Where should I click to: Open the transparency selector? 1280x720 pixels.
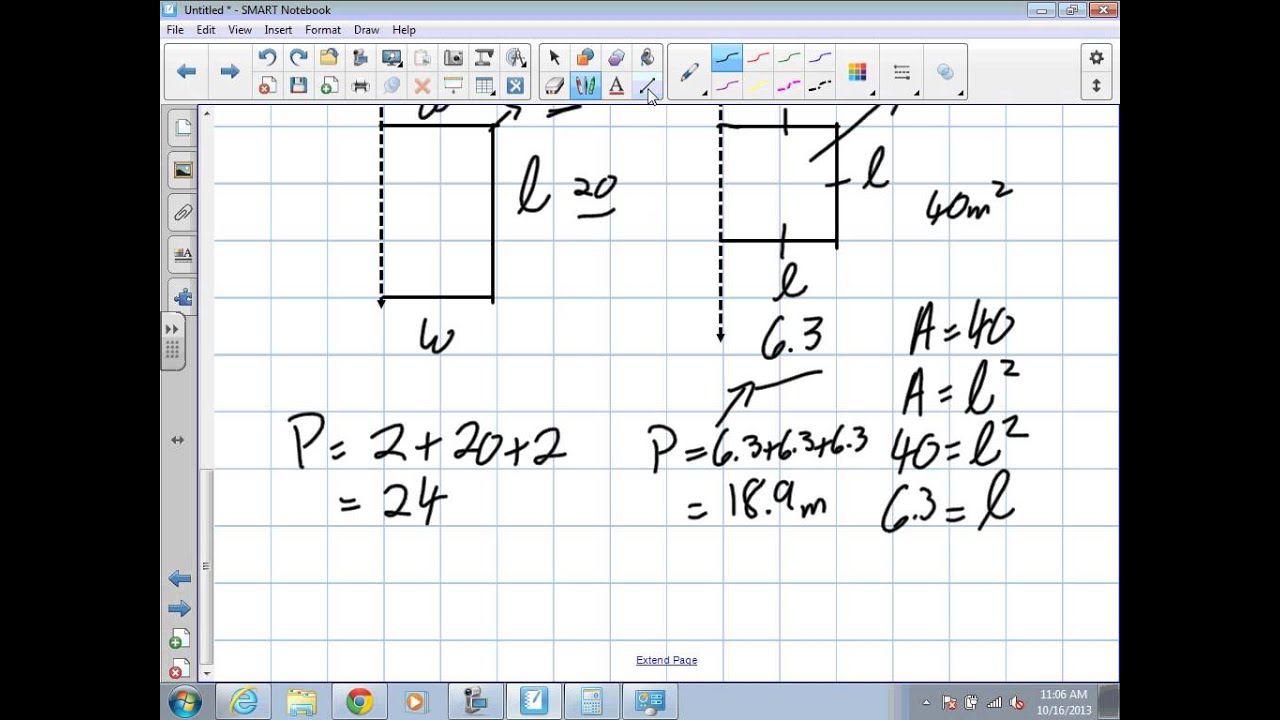tap(946, 72)
